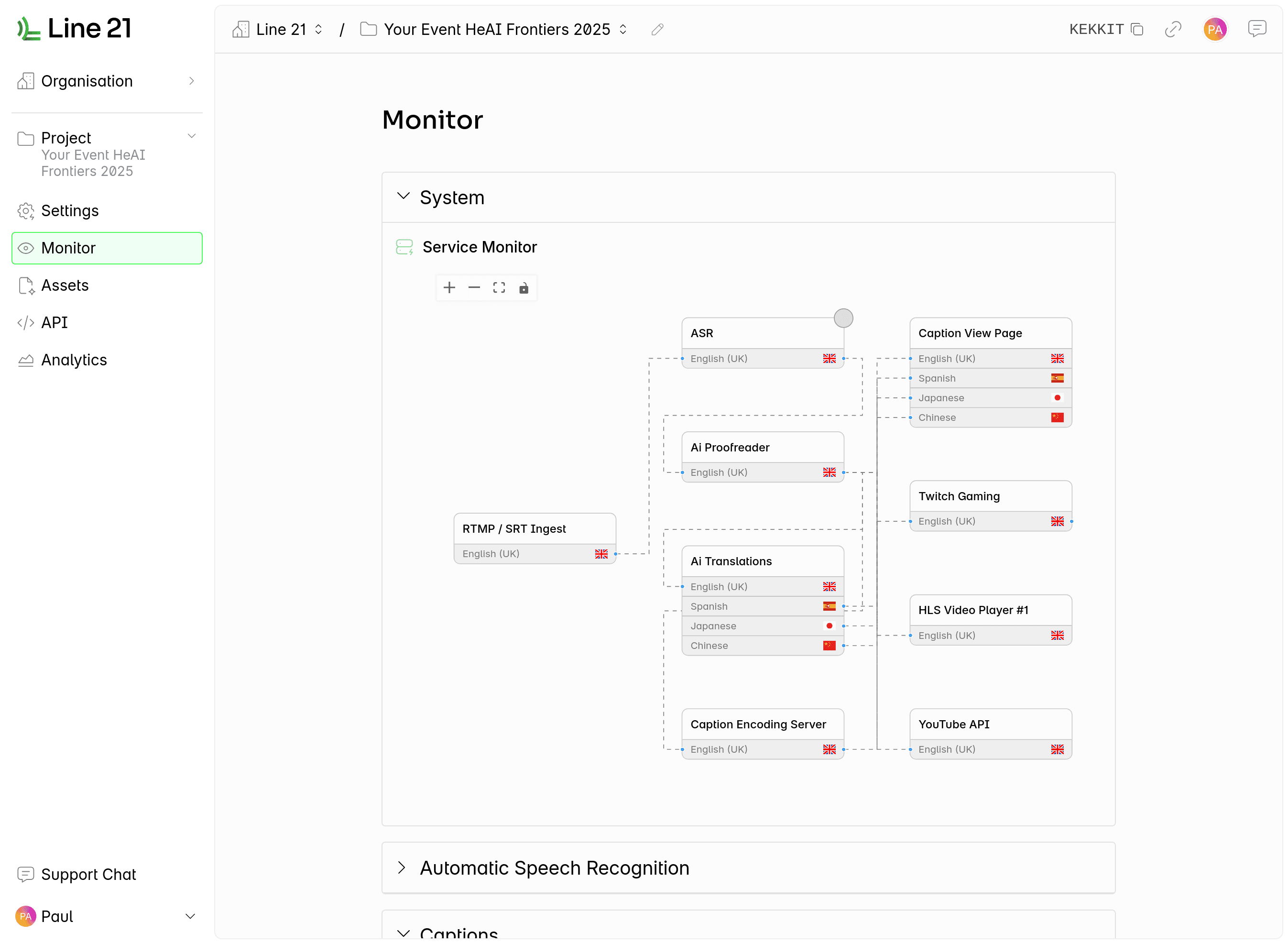
Task: Click Japanese row in Ai Translations
Action: [763, 626]
